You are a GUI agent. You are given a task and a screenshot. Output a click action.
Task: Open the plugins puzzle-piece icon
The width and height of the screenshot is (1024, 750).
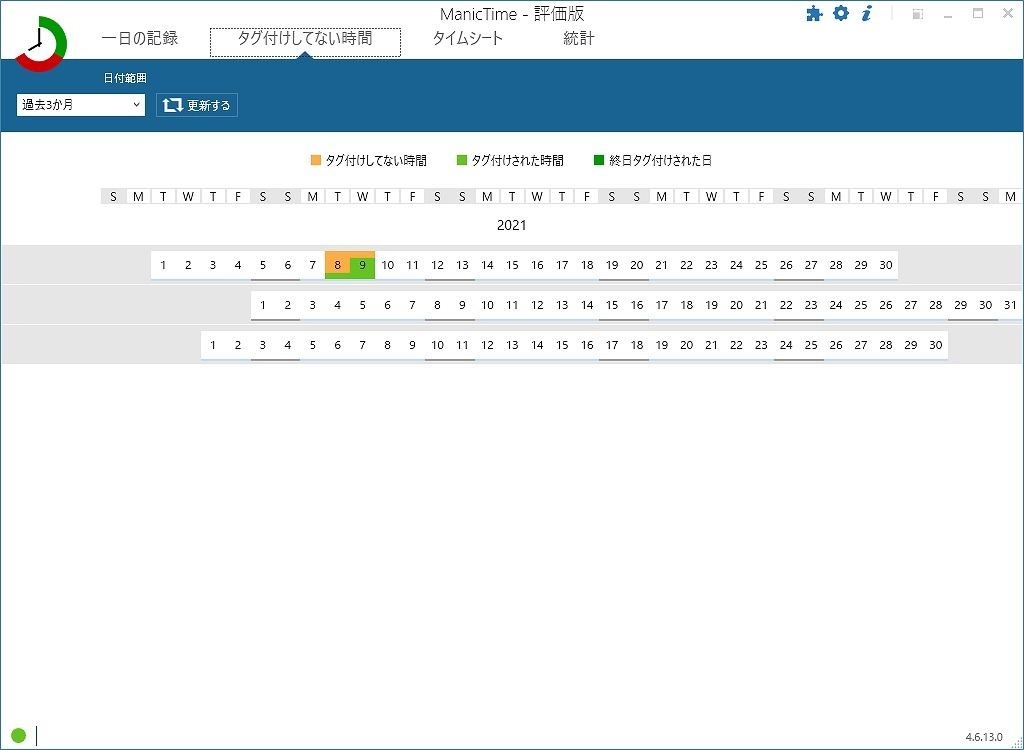814,13
